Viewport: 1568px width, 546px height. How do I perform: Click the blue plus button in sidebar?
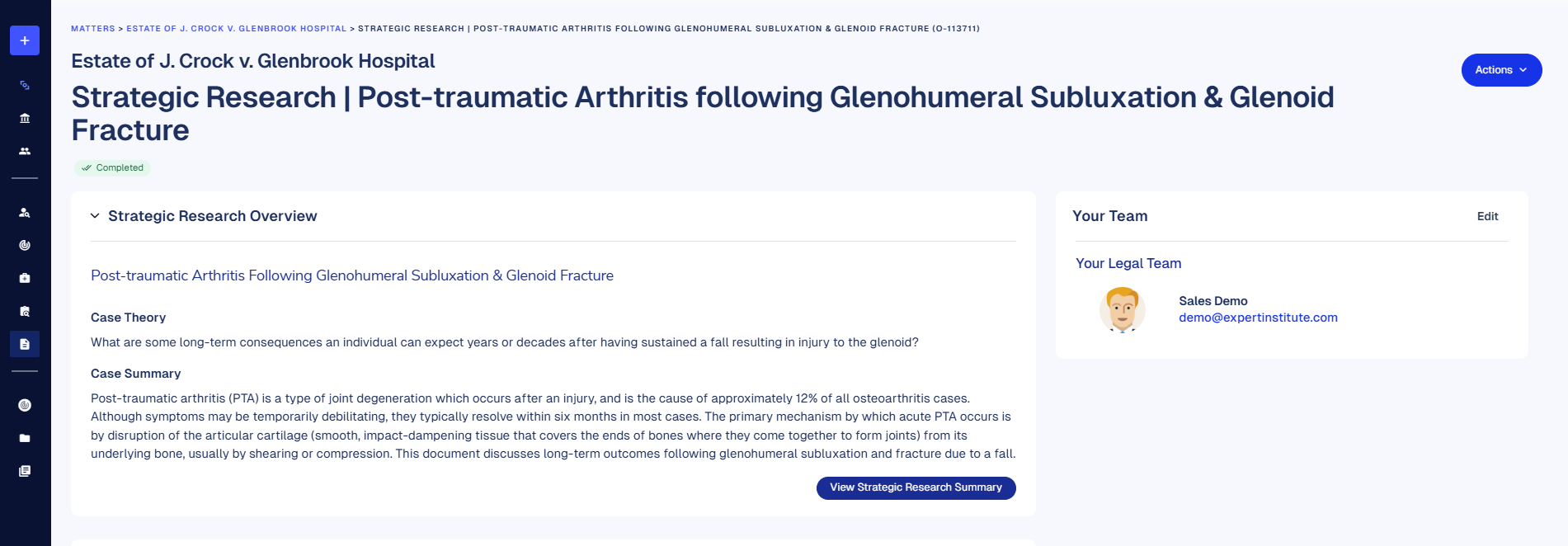pyautogui.click(x=25, y=40)
